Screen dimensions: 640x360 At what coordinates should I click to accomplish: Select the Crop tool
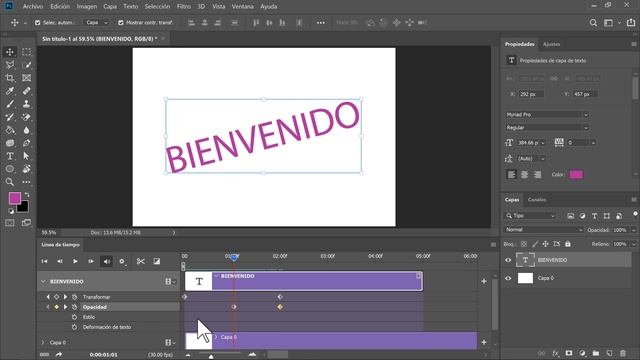coord(10,78)
